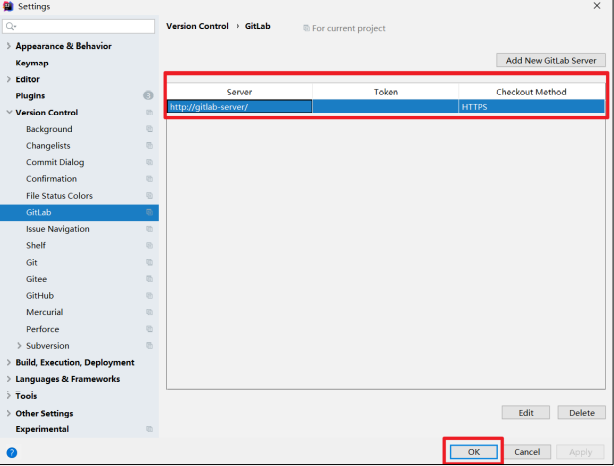Click the project-level icon beside Background
The width and height of the screenshot is (614, 466).
[149, 129]
